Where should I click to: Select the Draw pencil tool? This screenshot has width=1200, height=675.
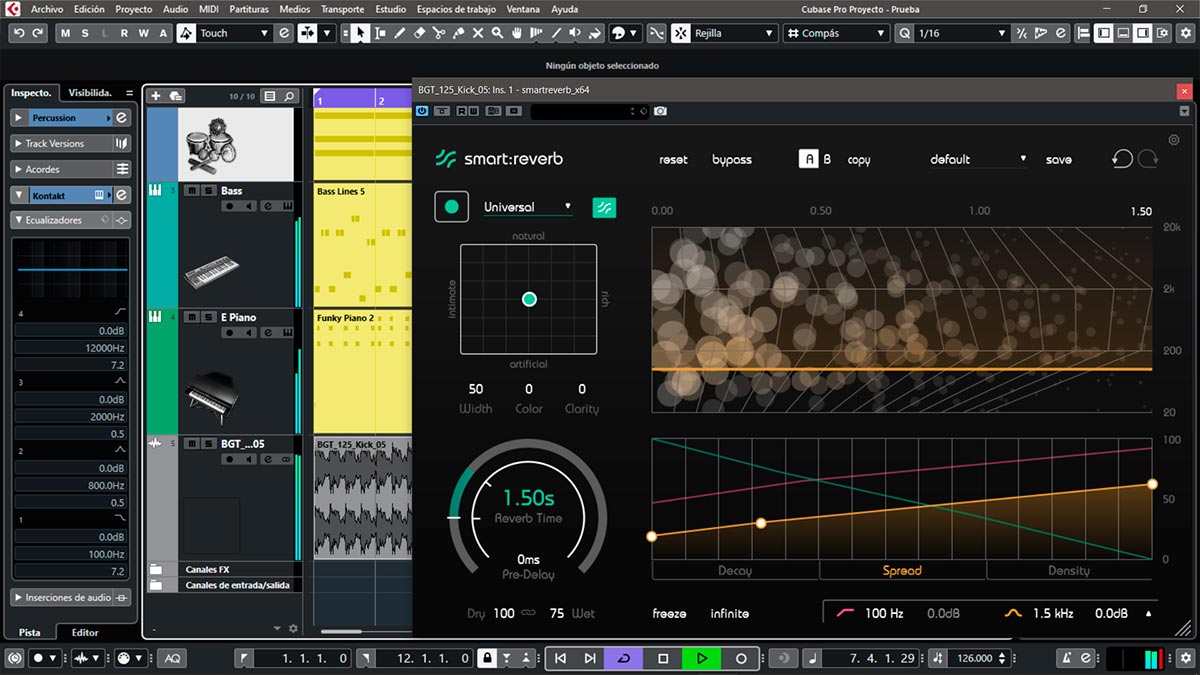400,33
